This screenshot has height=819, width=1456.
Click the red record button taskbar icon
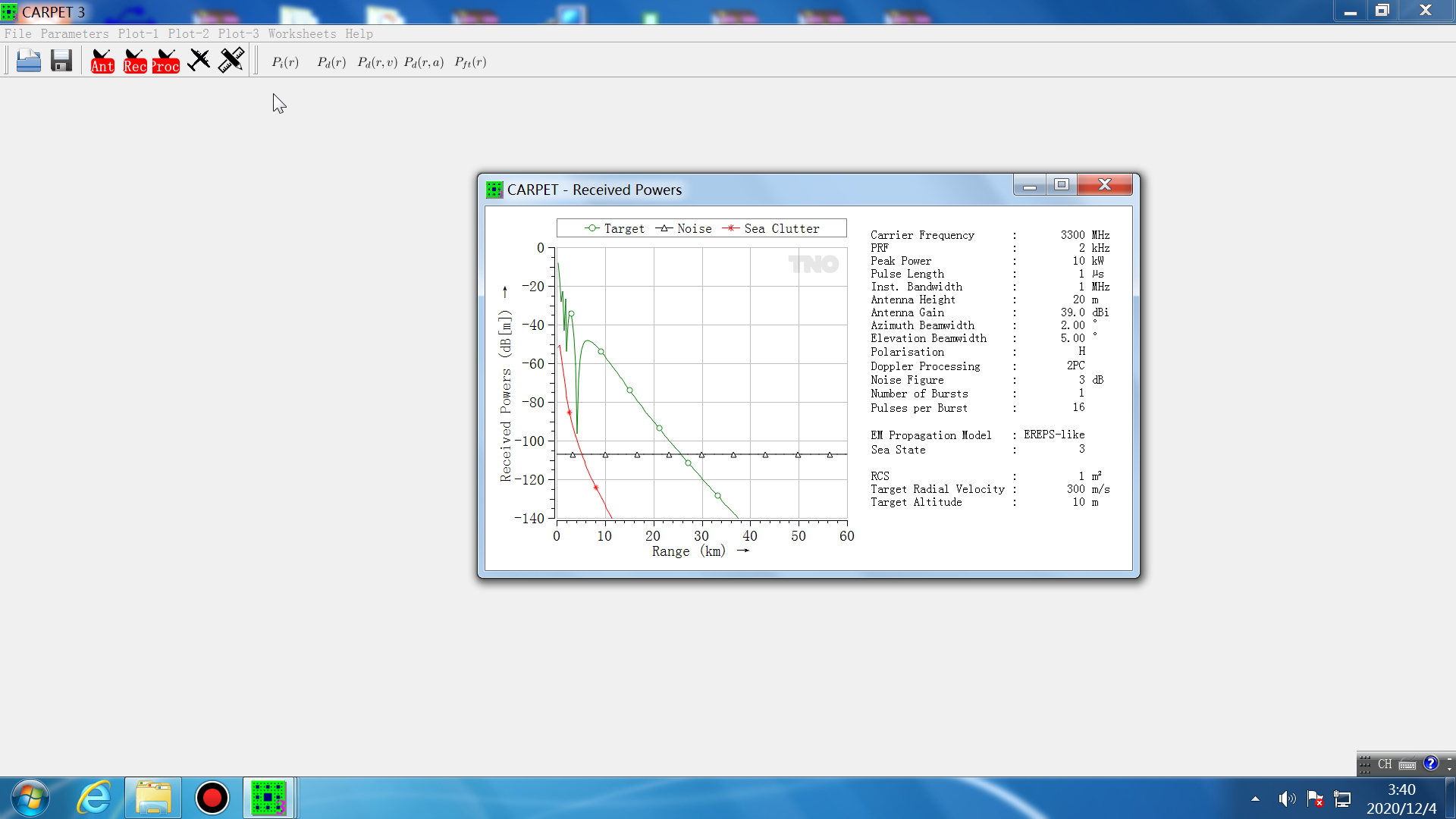pos(212,798)
